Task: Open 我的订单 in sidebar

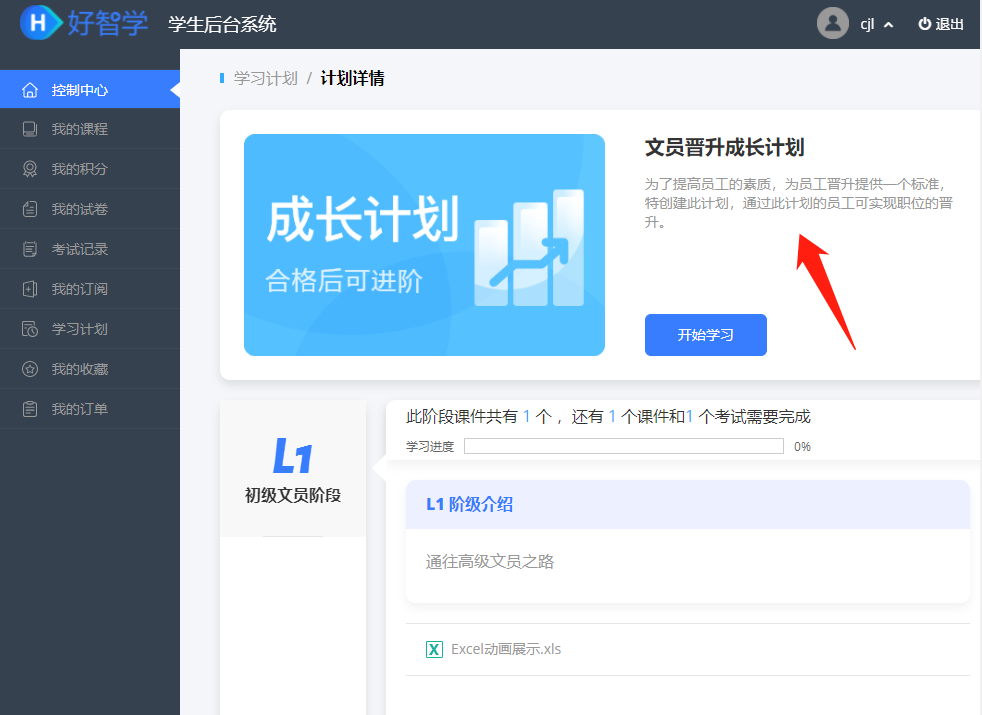Action: tap(90, 409)
